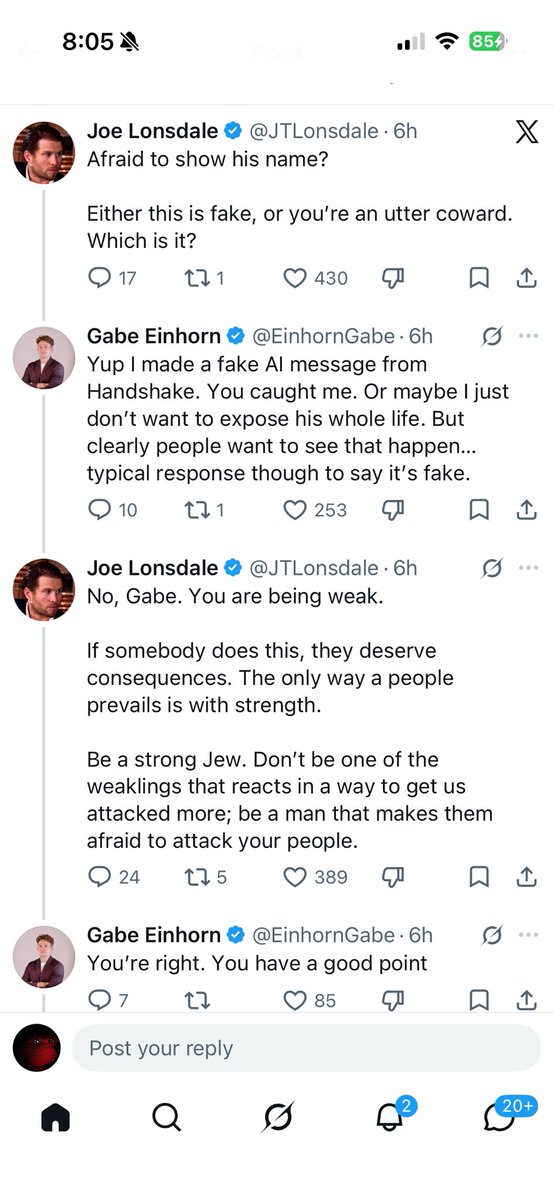Open Notifications bell with 2 badge
The height and width of the screenshot is (1200, 554).
[389, 1116]
